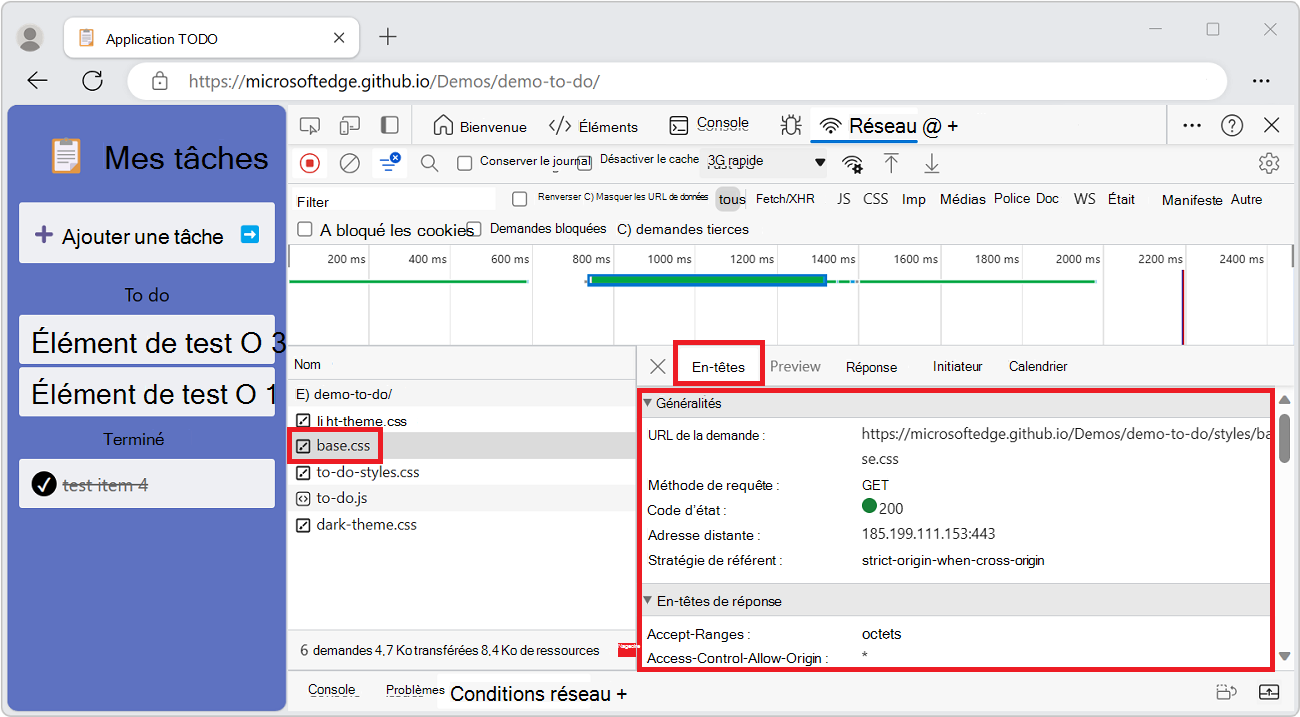Enable the Conserver le journal checkbox

464,163
